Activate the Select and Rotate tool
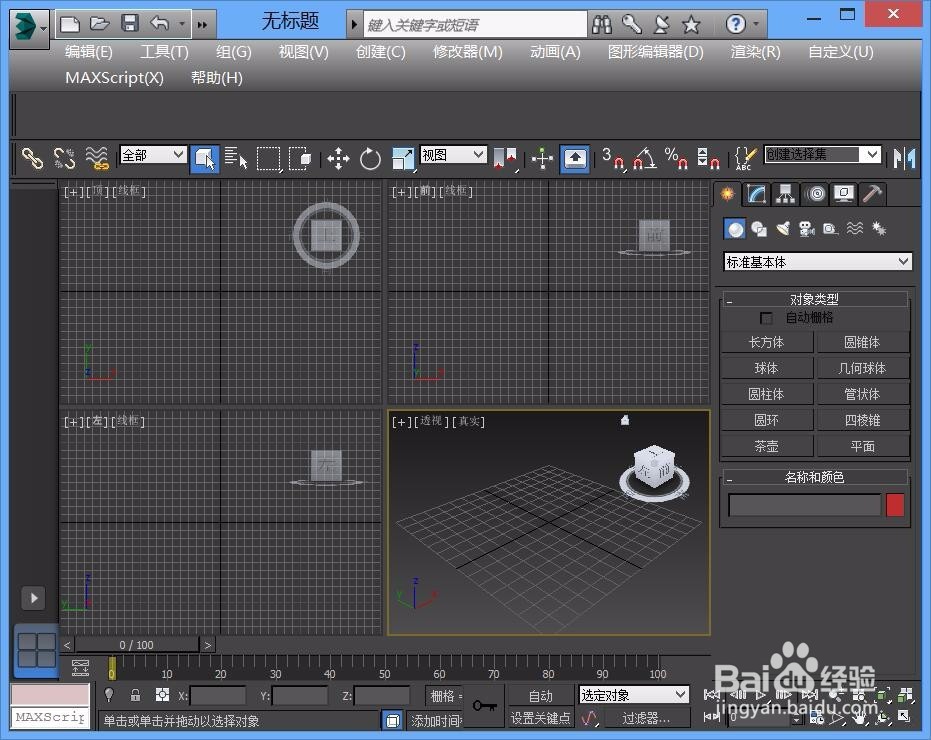The image size is (931, 740). [370, 159]
